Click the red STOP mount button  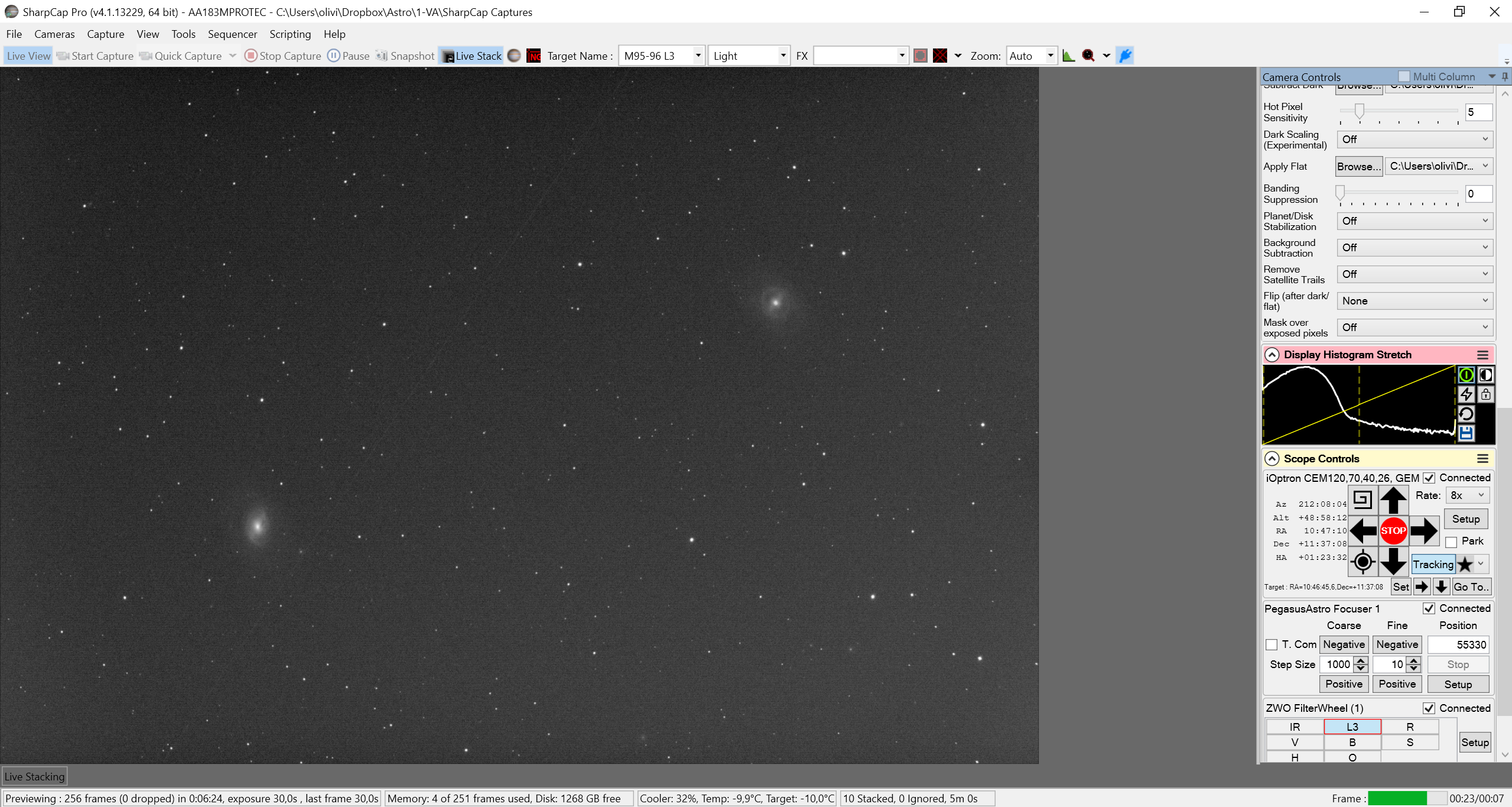1393,530
